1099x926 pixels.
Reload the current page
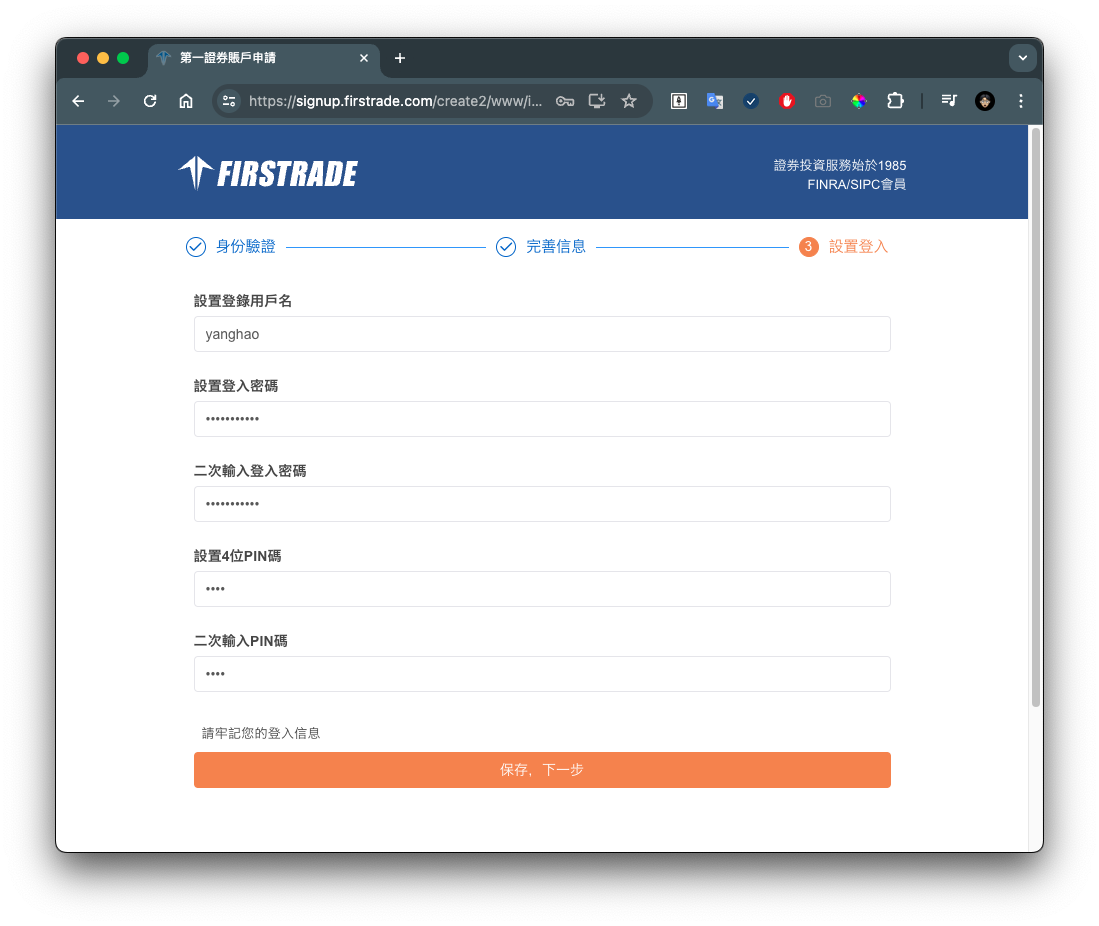[150, 101]
